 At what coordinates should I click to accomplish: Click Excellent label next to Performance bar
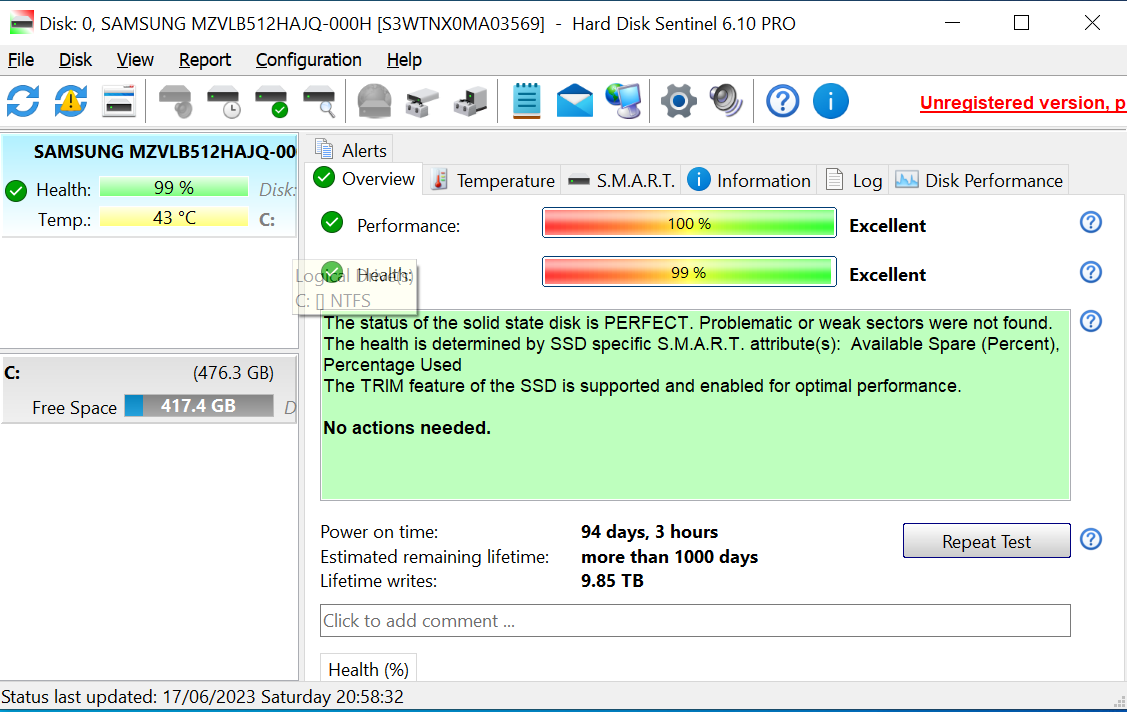click(x=888, y=226)
